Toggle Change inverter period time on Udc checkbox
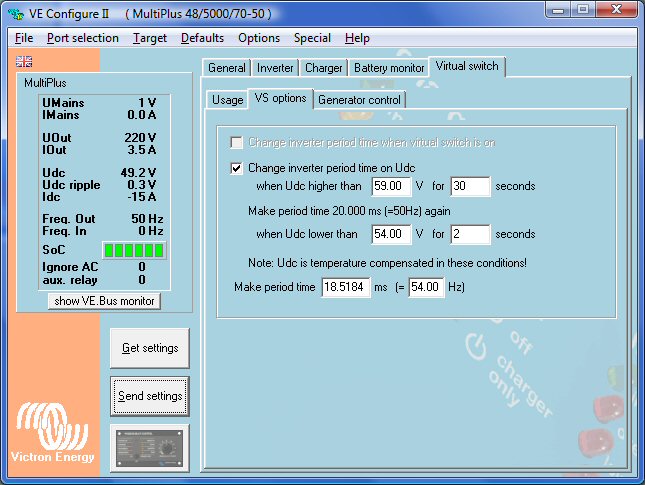This screenshot has height=485, width=645. 237,168
